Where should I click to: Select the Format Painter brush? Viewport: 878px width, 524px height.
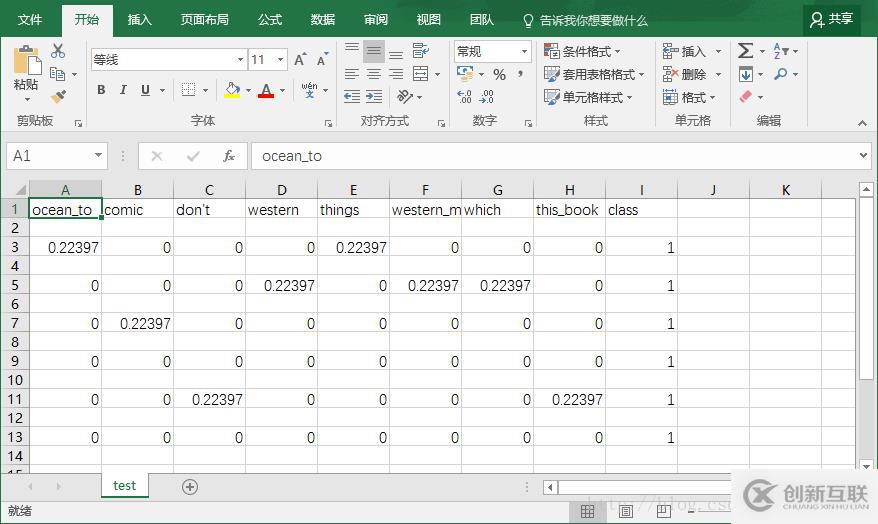coord(58,97)
